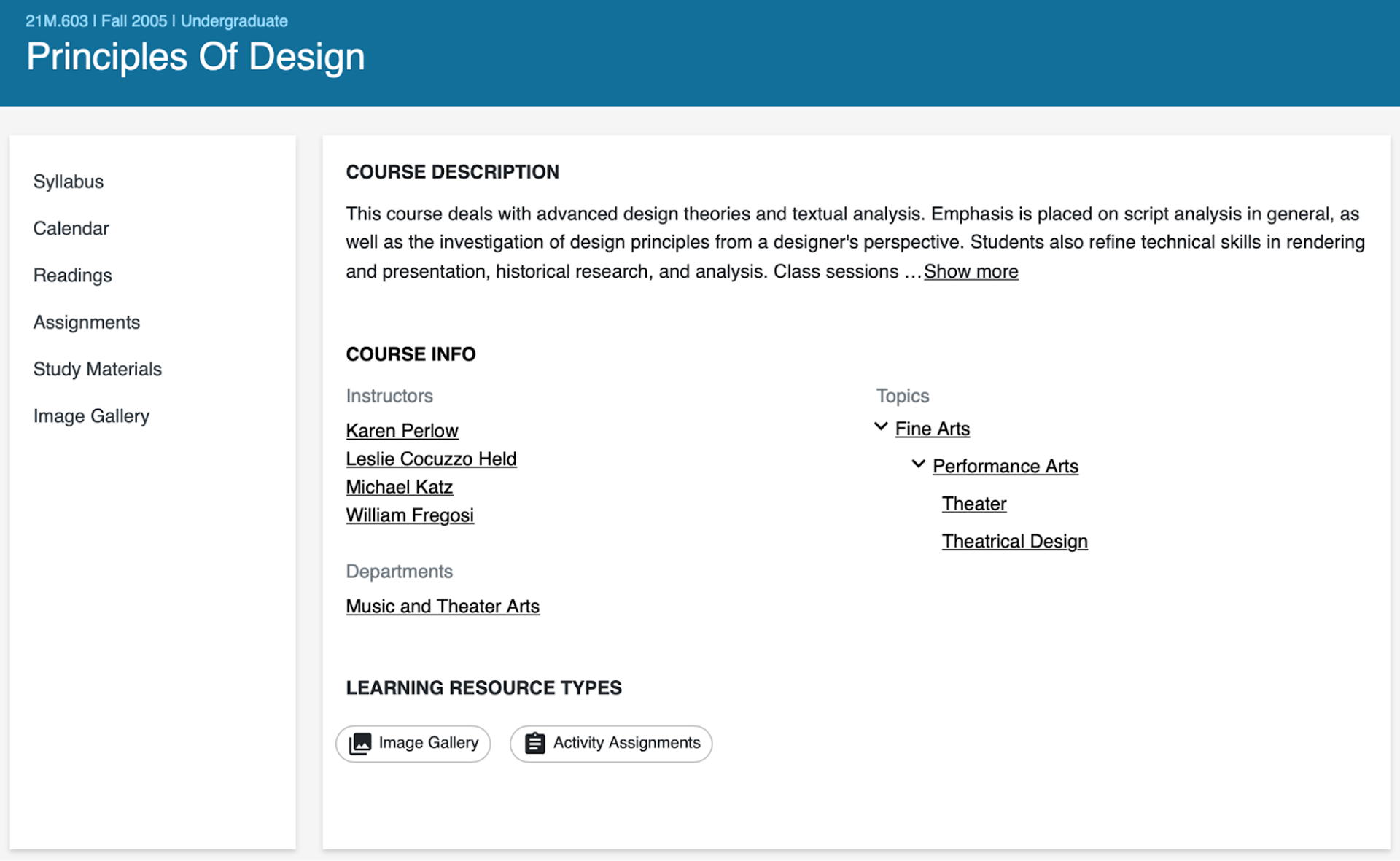The height and width of the screenshot is (861, 1400).
Task: Select instructor Karen Perlow
Action: pos(402,430)
